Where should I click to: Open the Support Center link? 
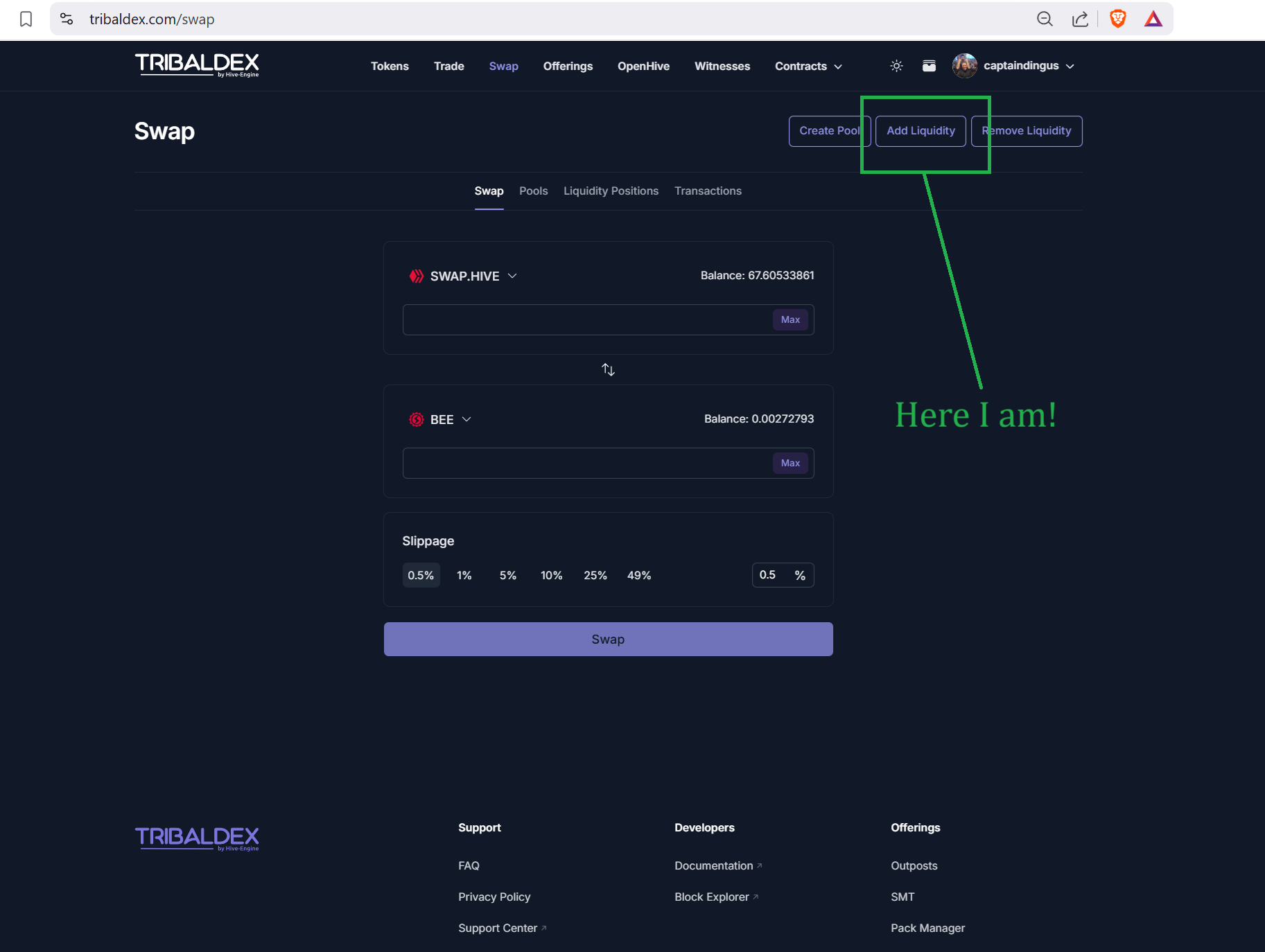click(x=502, y=928)
